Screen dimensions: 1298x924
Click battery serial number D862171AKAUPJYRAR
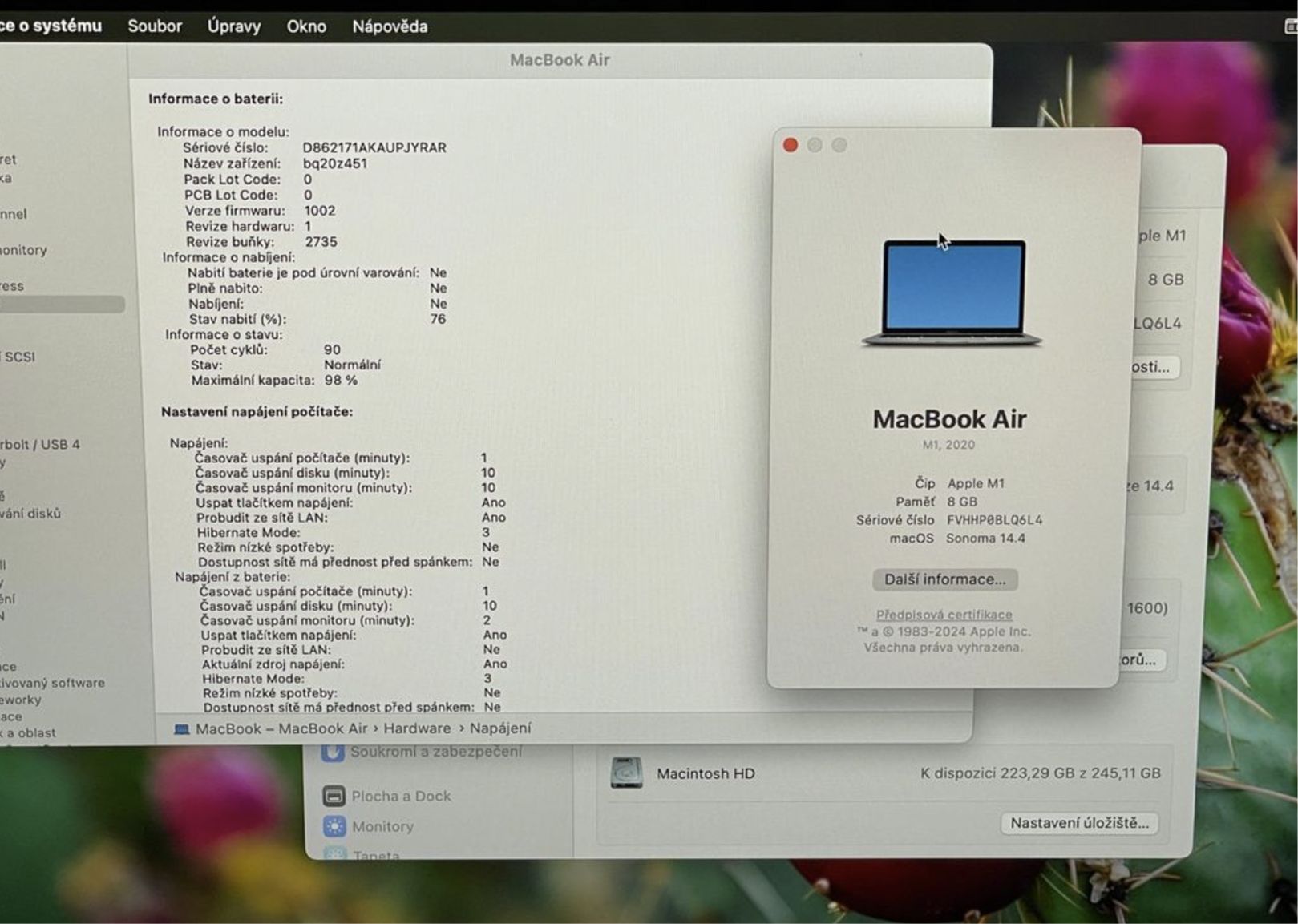(374, 147)
